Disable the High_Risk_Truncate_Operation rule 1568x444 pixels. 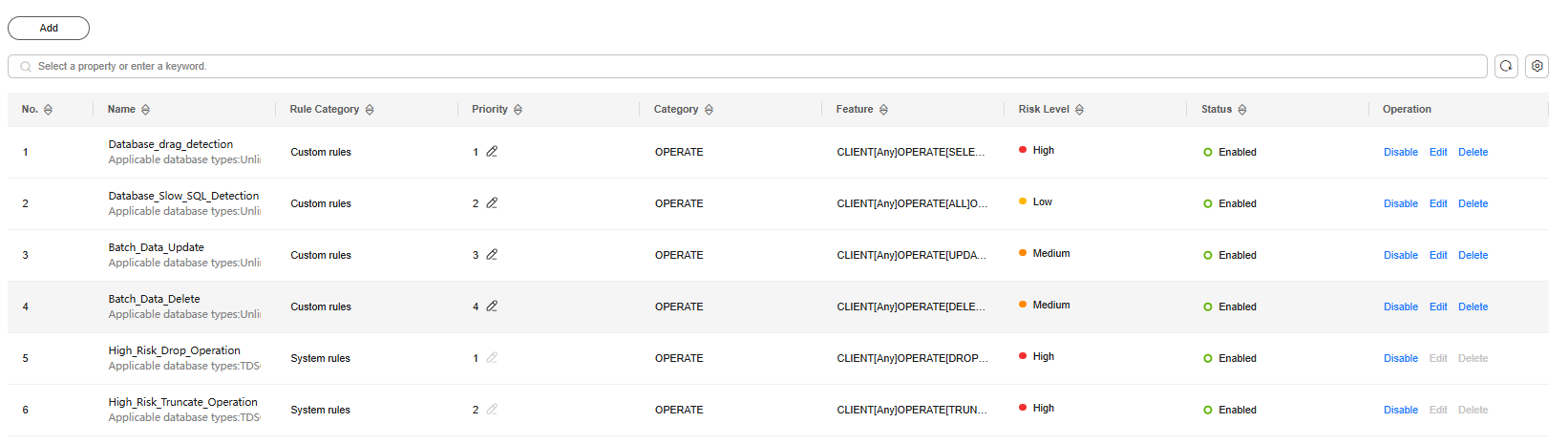click(x=1400, y=410)
